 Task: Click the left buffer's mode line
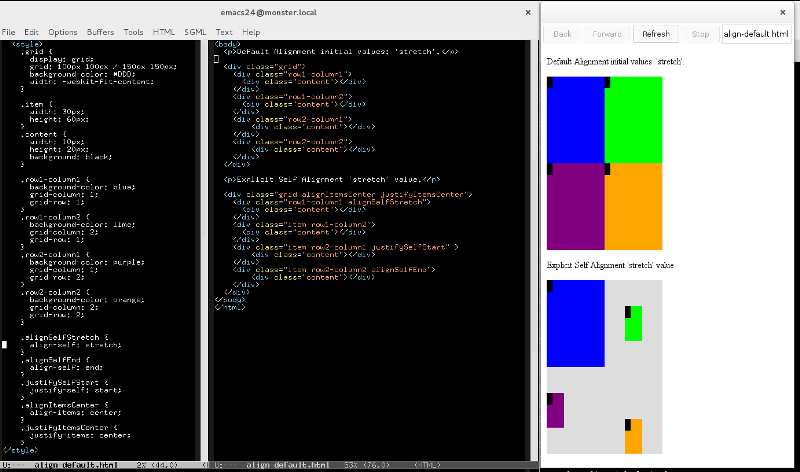[101, 465]
